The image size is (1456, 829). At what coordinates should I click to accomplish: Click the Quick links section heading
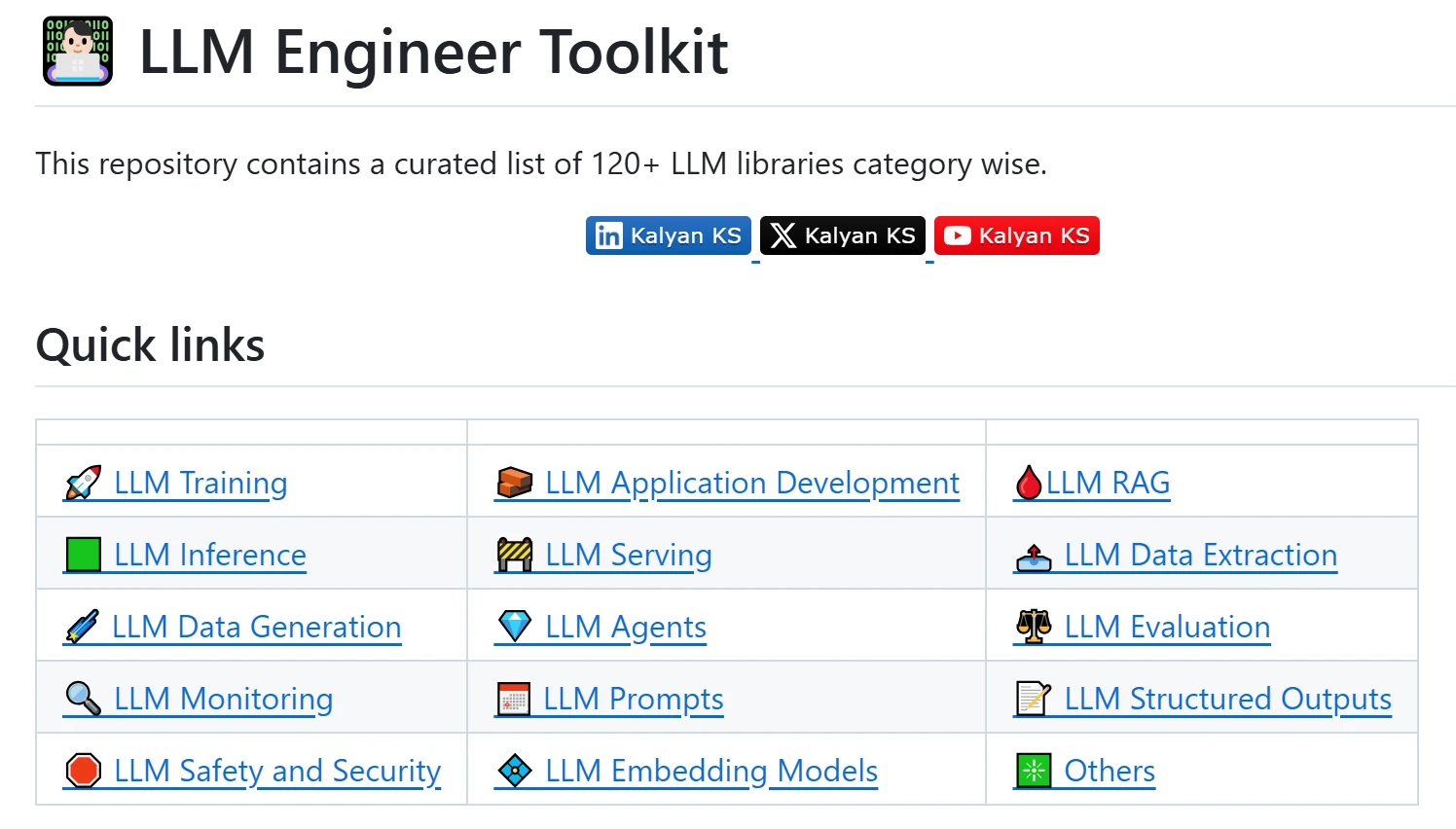click(x=149, y=344)
